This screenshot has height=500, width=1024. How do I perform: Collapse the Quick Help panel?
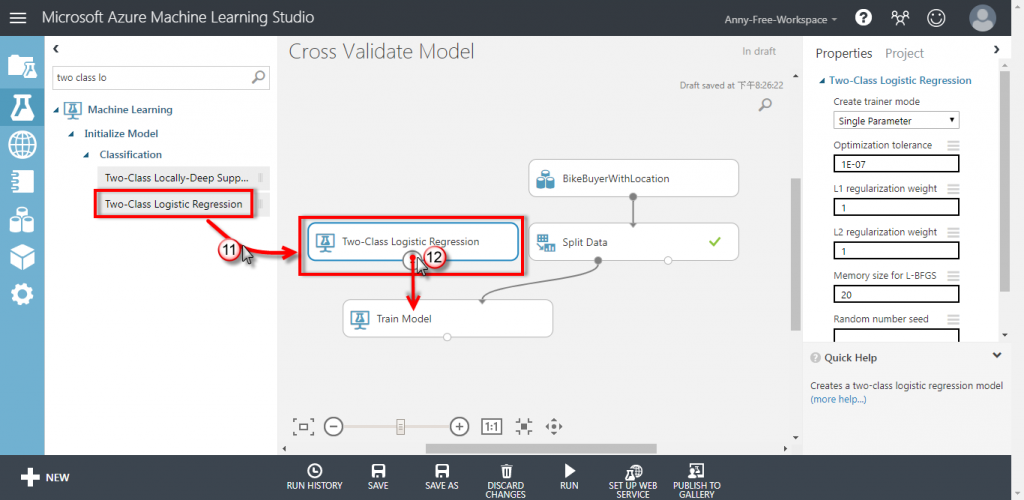(x=997, y=356)
